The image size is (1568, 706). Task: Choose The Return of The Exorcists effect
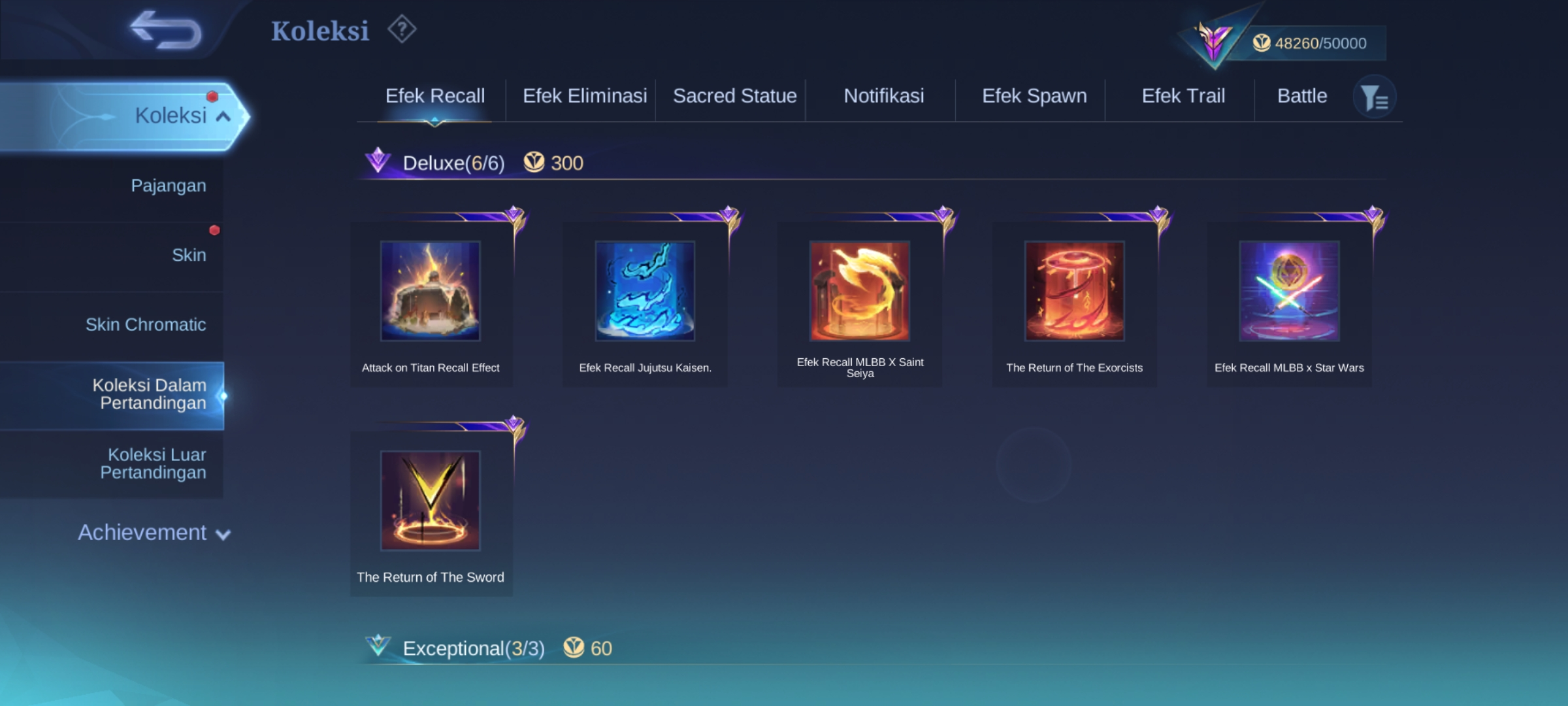[x=1075, y=291]
